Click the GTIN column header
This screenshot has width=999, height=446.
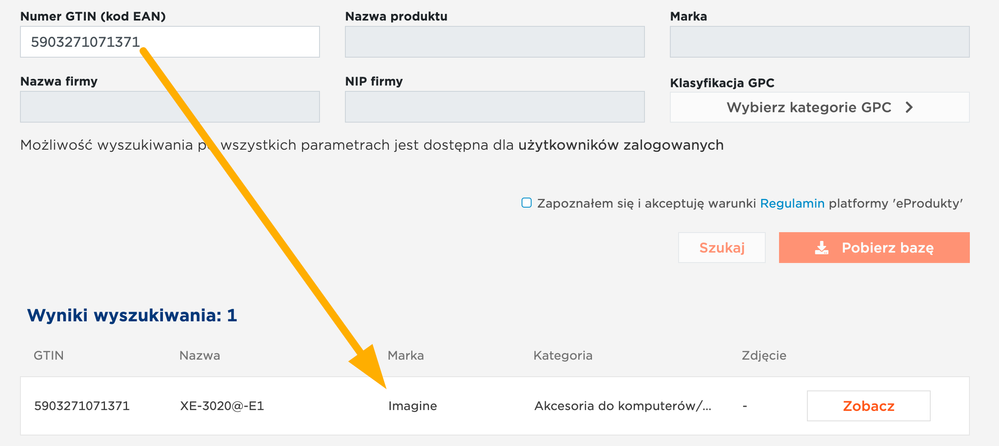point(49,356)
